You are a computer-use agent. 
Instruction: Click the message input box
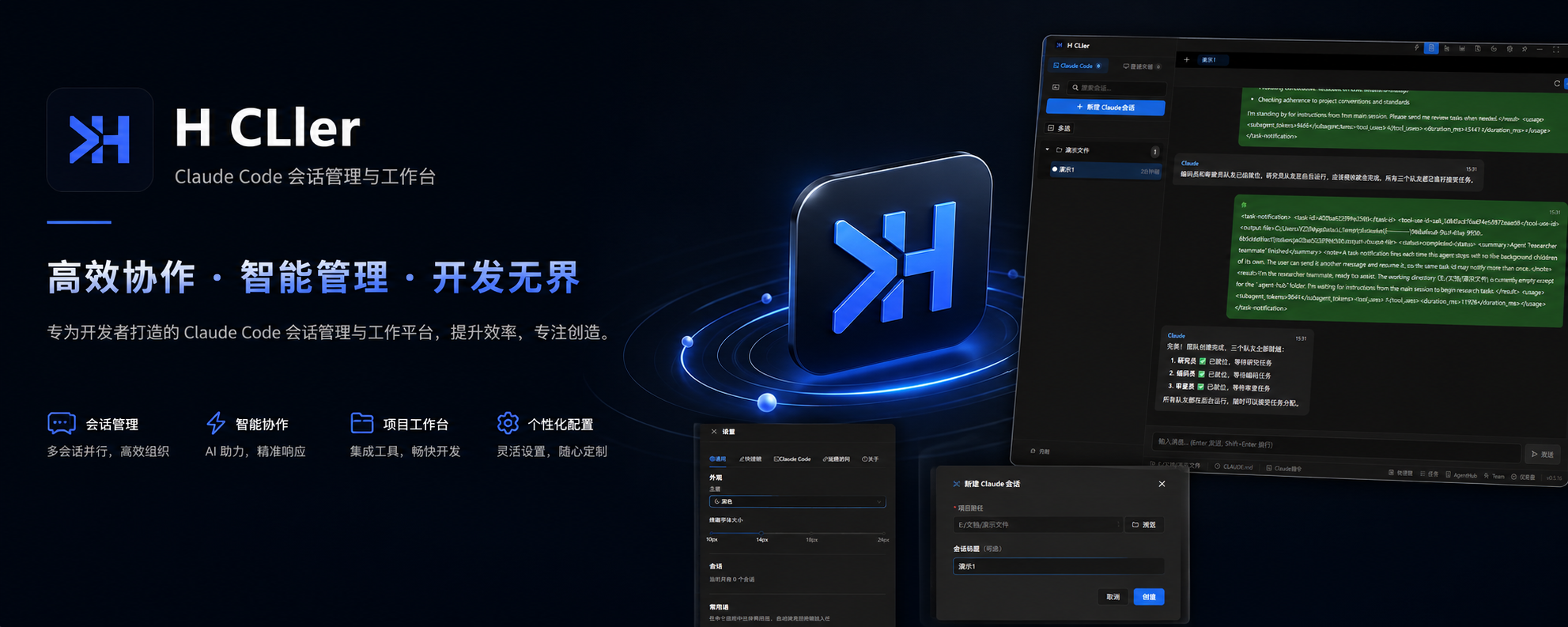[x=1336, y=447]
